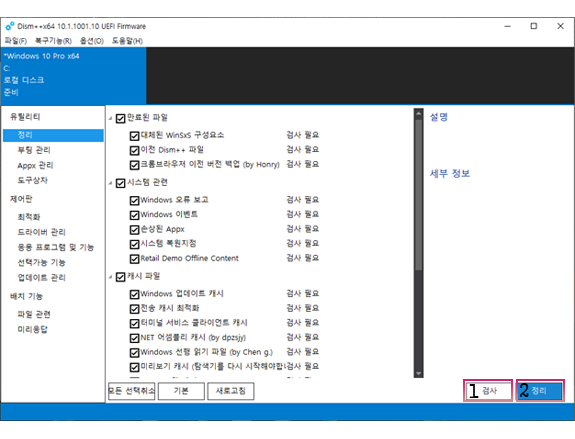Screen dimensions: 575x439
Task: Open 드라이버 관리 in the sidebar
Action: [41, 232]
